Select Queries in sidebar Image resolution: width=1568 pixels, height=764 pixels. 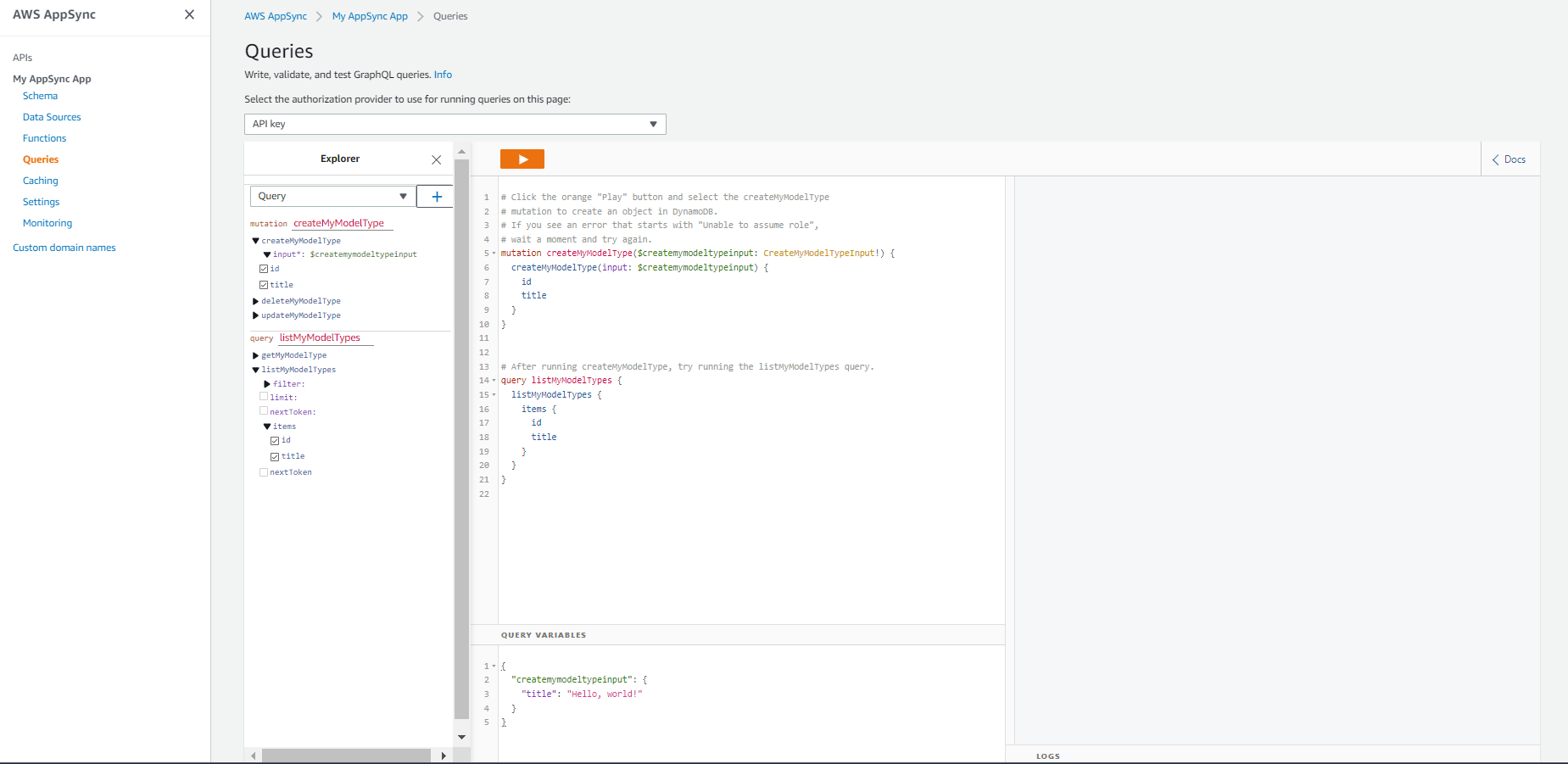pos(41,159)
